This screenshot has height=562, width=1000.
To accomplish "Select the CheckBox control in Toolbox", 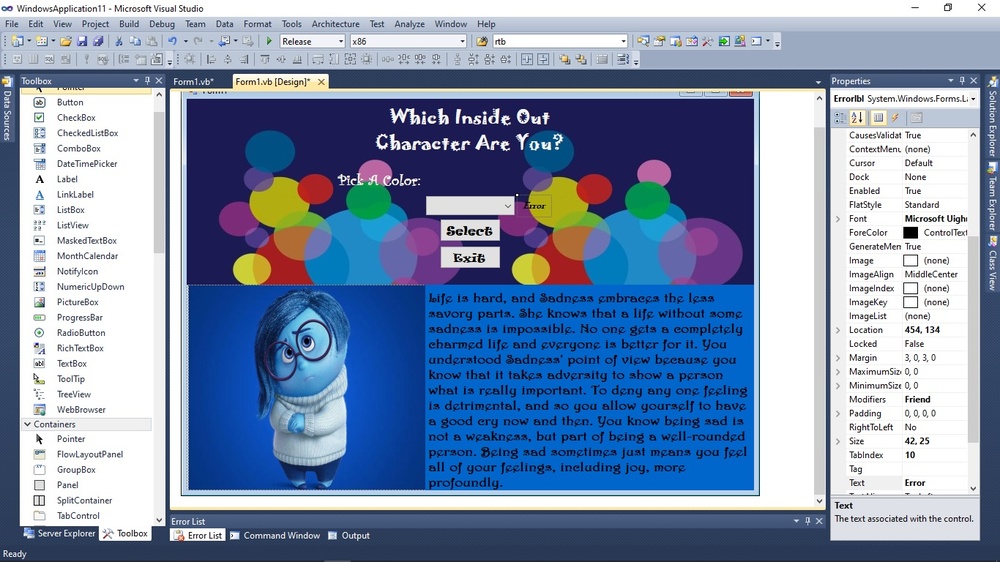I will pos(76,118).
